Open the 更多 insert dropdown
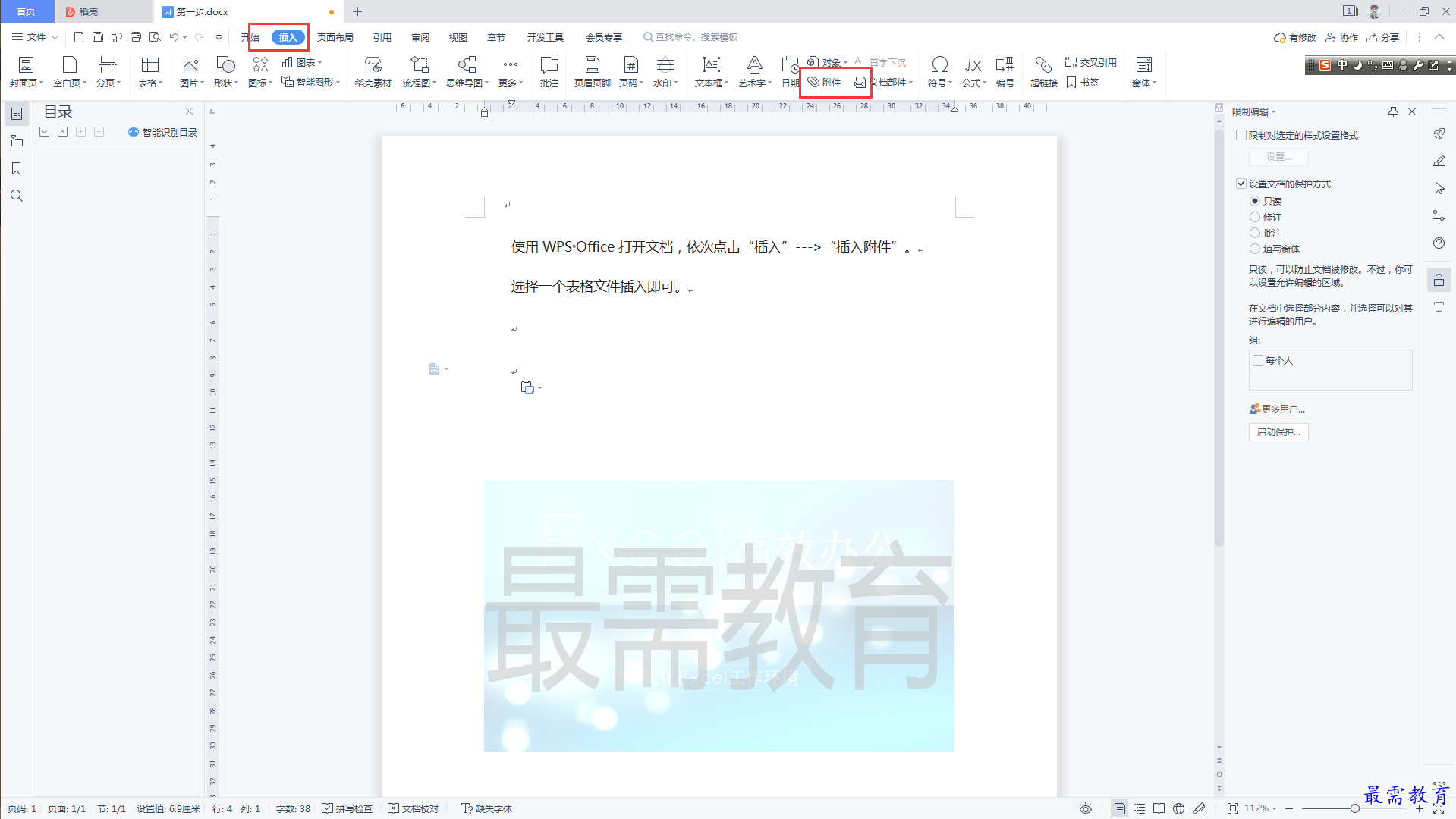This screenshot has height=819, width=1456. [x=511, y=72]
